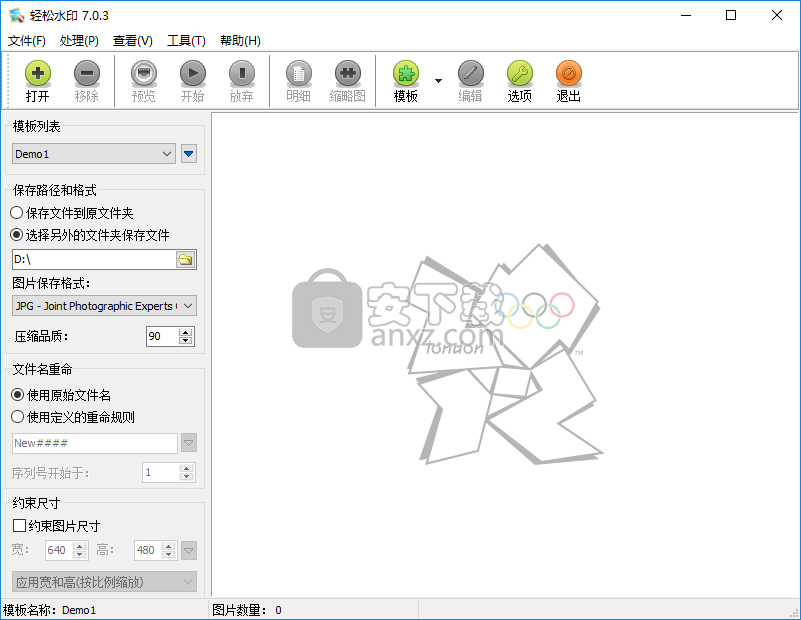
Task: Click the 图片保存格式 label
Action: 51,283
